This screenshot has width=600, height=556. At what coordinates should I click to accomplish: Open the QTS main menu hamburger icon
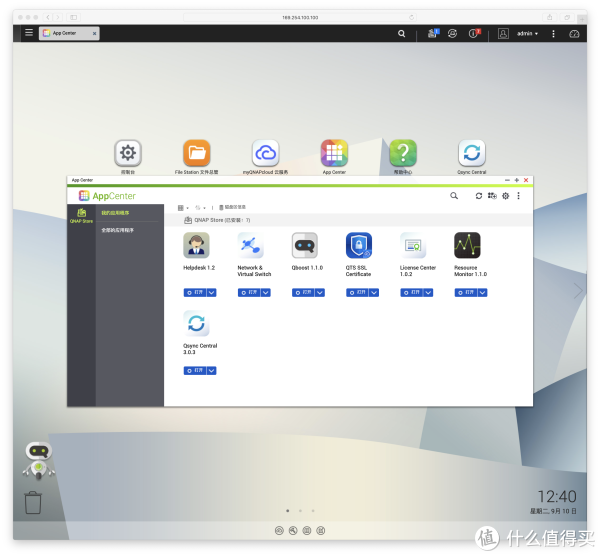pos(29,33)
